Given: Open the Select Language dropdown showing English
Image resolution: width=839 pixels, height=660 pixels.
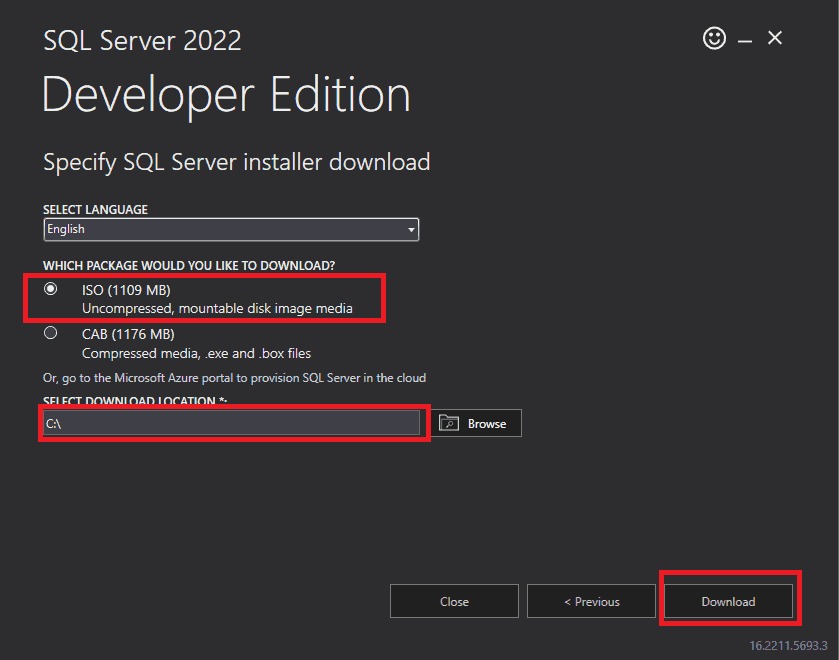Looking at the screenshot, I should [230, 229].
